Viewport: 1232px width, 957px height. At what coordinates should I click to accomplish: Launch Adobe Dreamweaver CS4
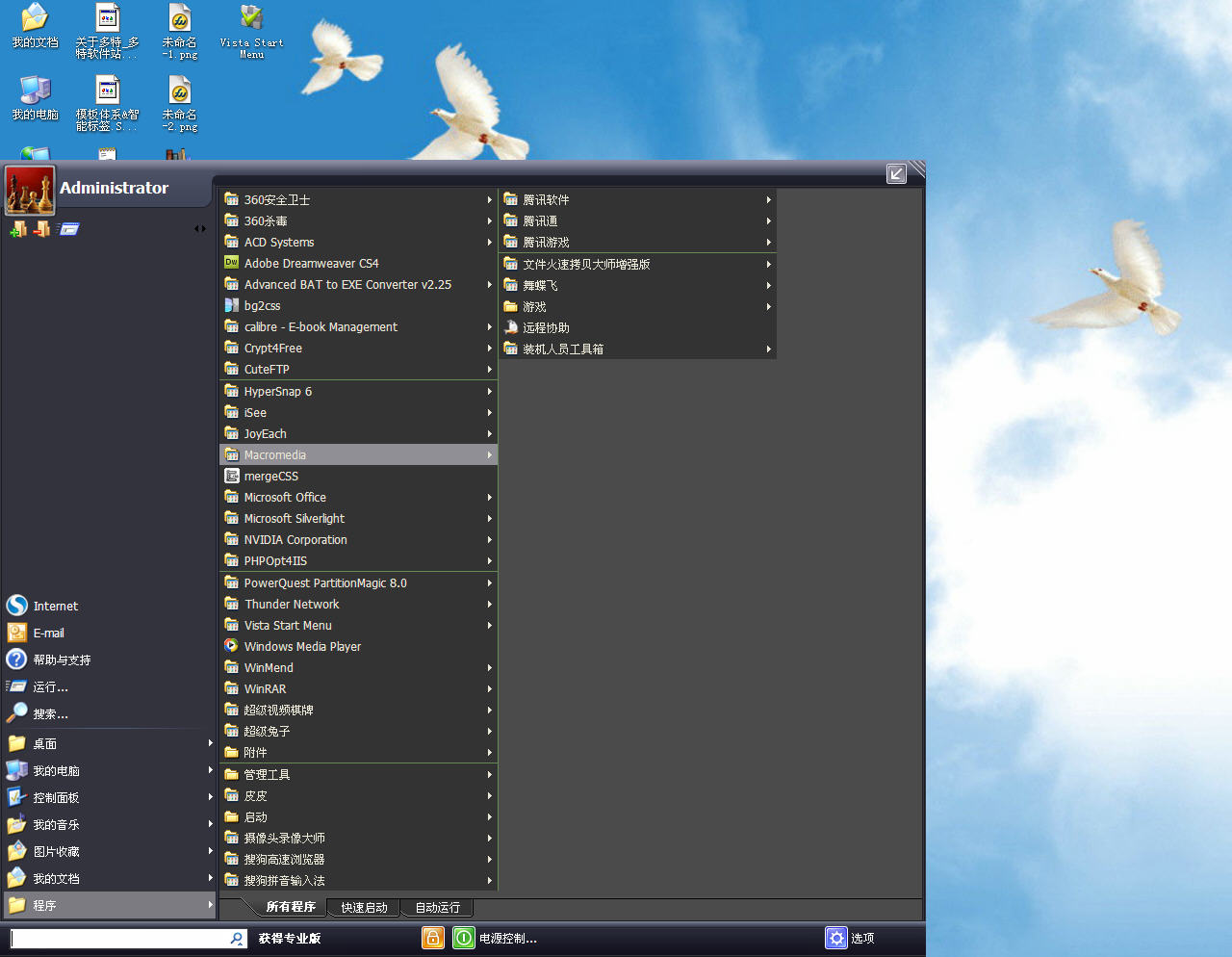point(358,263)
